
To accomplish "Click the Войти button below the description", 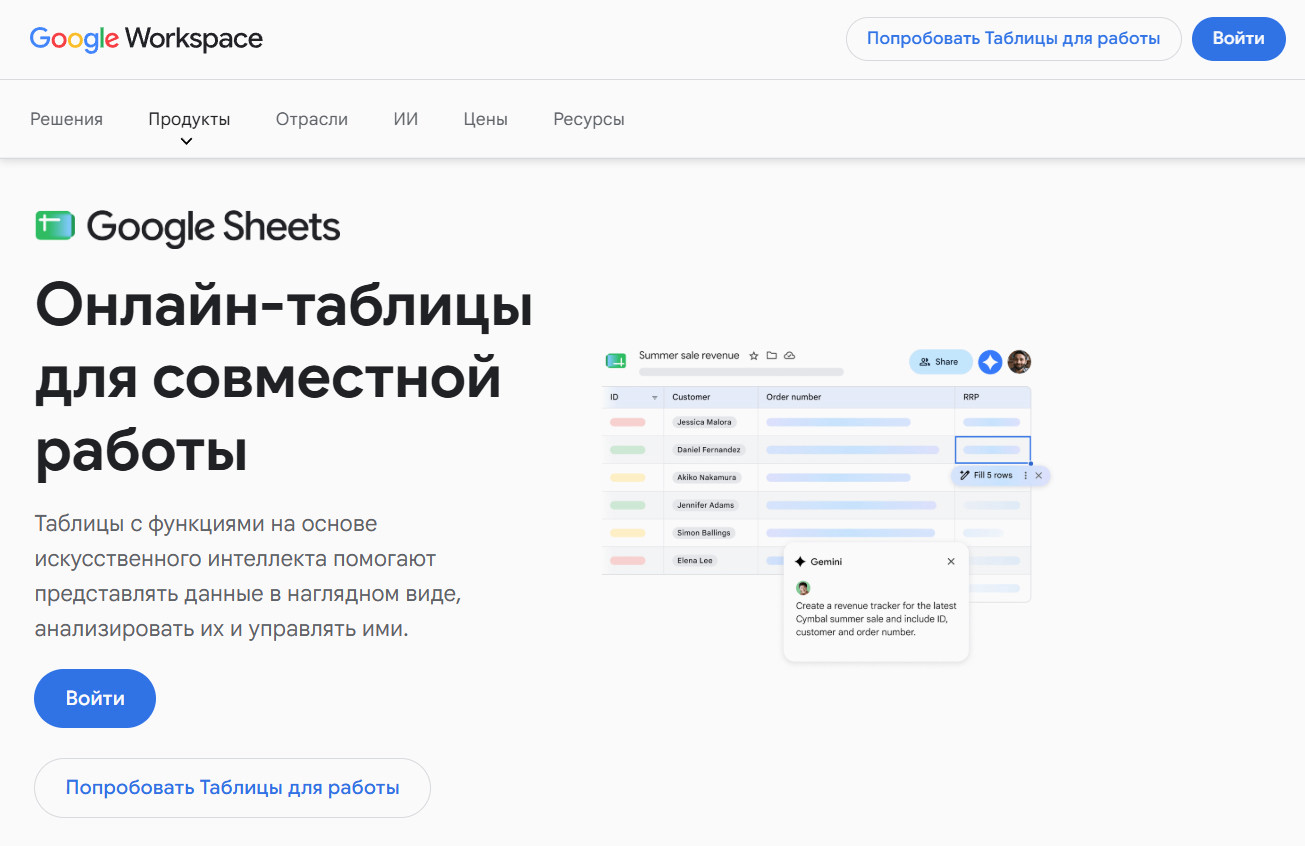I will [95, 698].
